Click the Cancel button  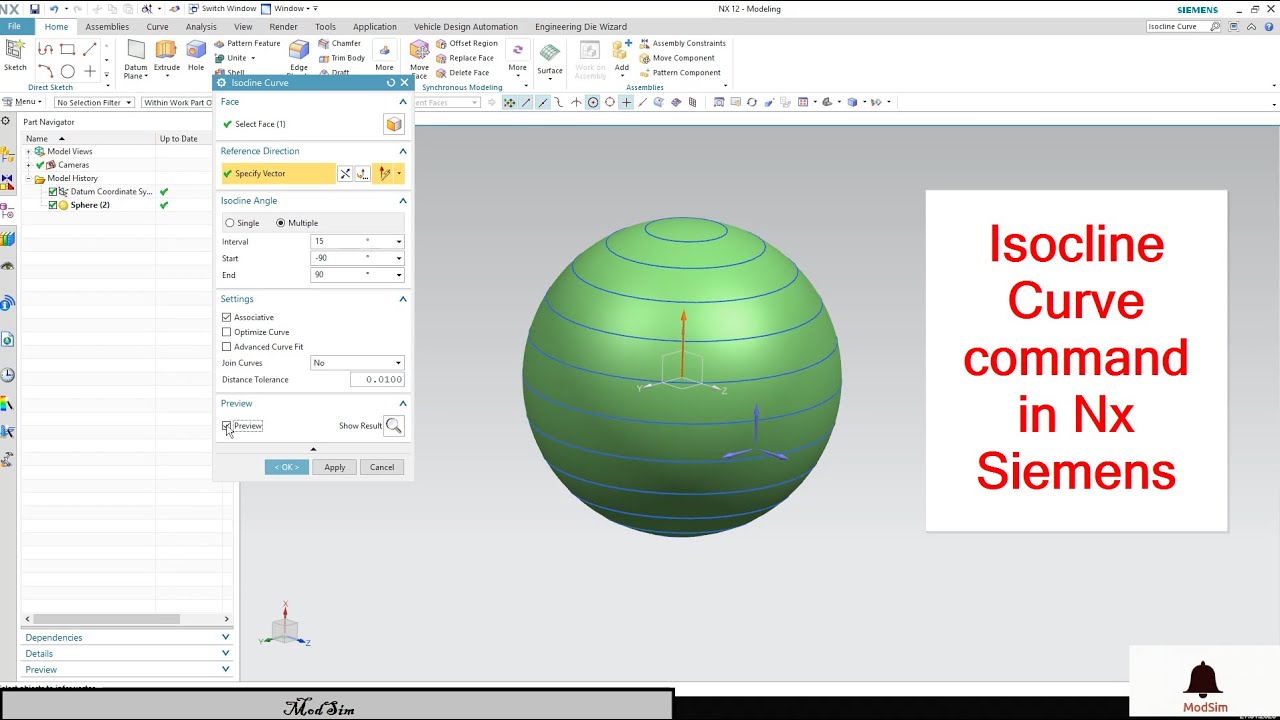coord(382,467)
